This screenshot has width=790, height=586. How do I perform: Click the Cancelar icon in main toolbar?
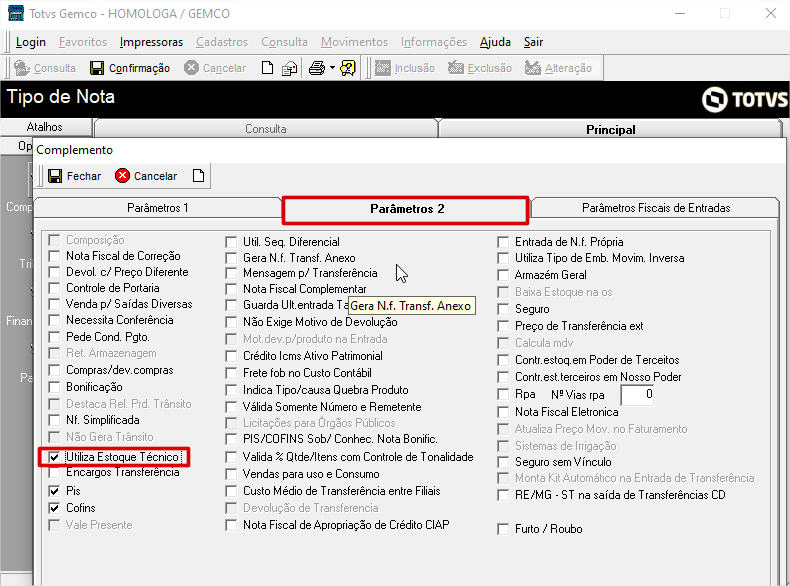pos(191,68)
